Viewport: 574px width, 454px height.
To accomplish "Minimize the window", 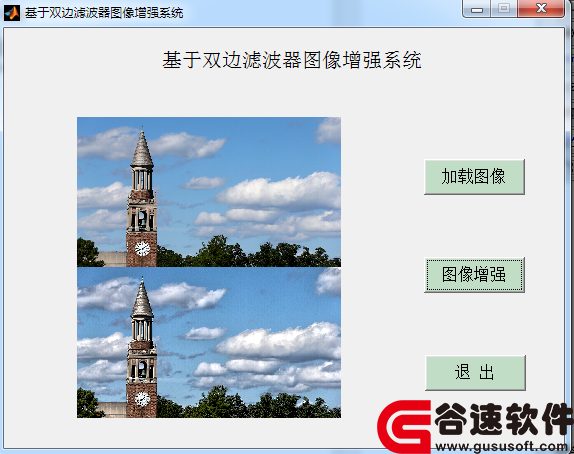I will [x=477, y=8].
